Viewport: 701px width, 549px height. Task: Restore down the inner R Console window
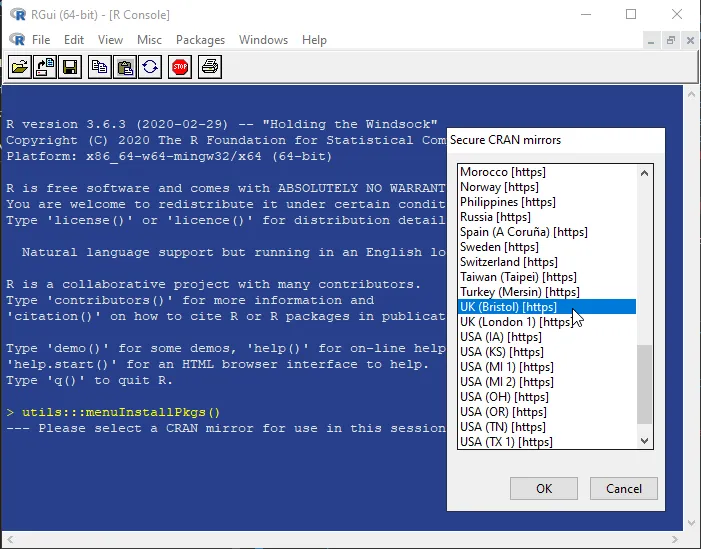point(671,41)
